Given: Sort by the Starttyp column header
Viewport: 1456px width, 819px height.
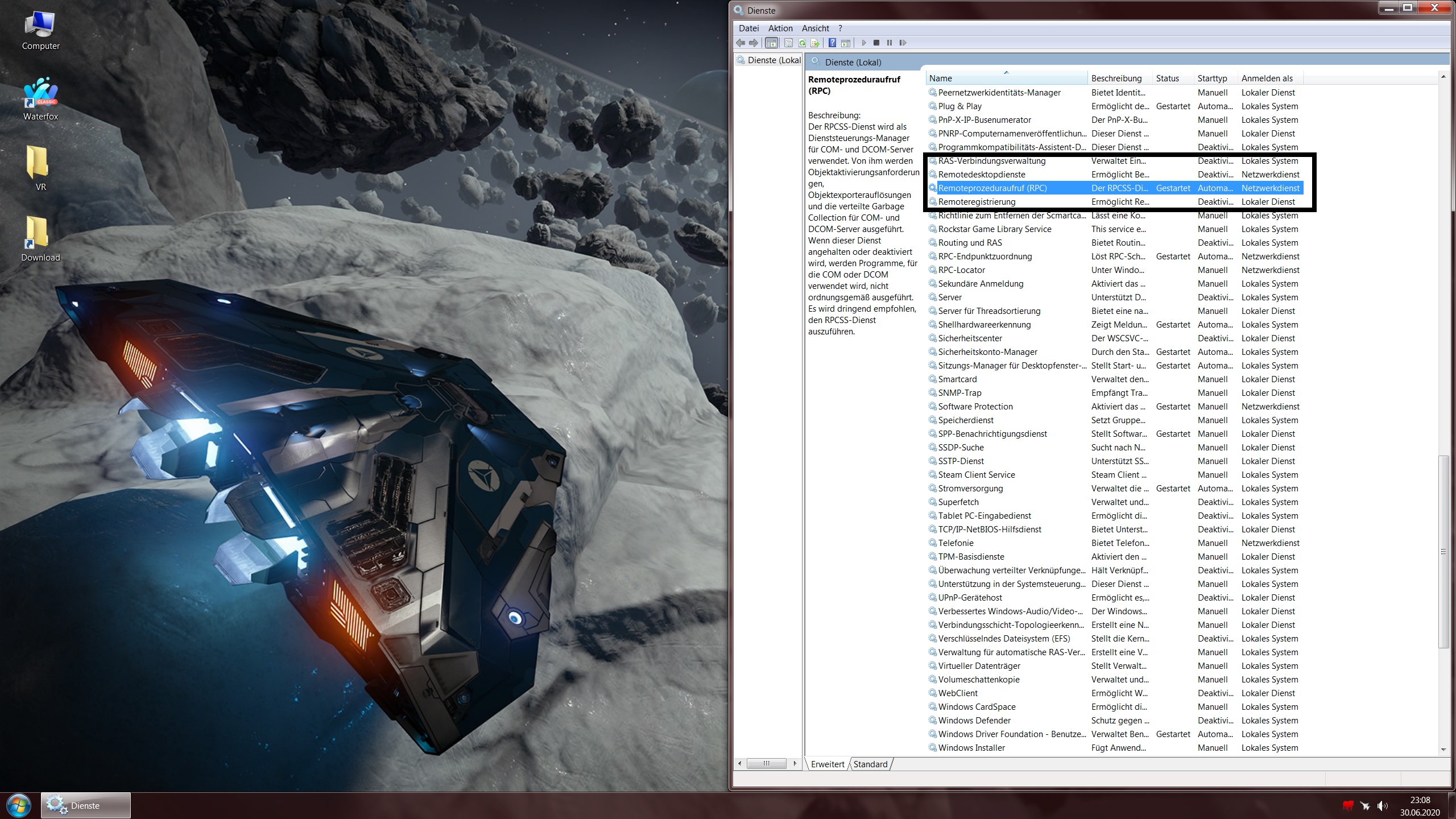Looking at the screenshot, I should [1212, 78].
